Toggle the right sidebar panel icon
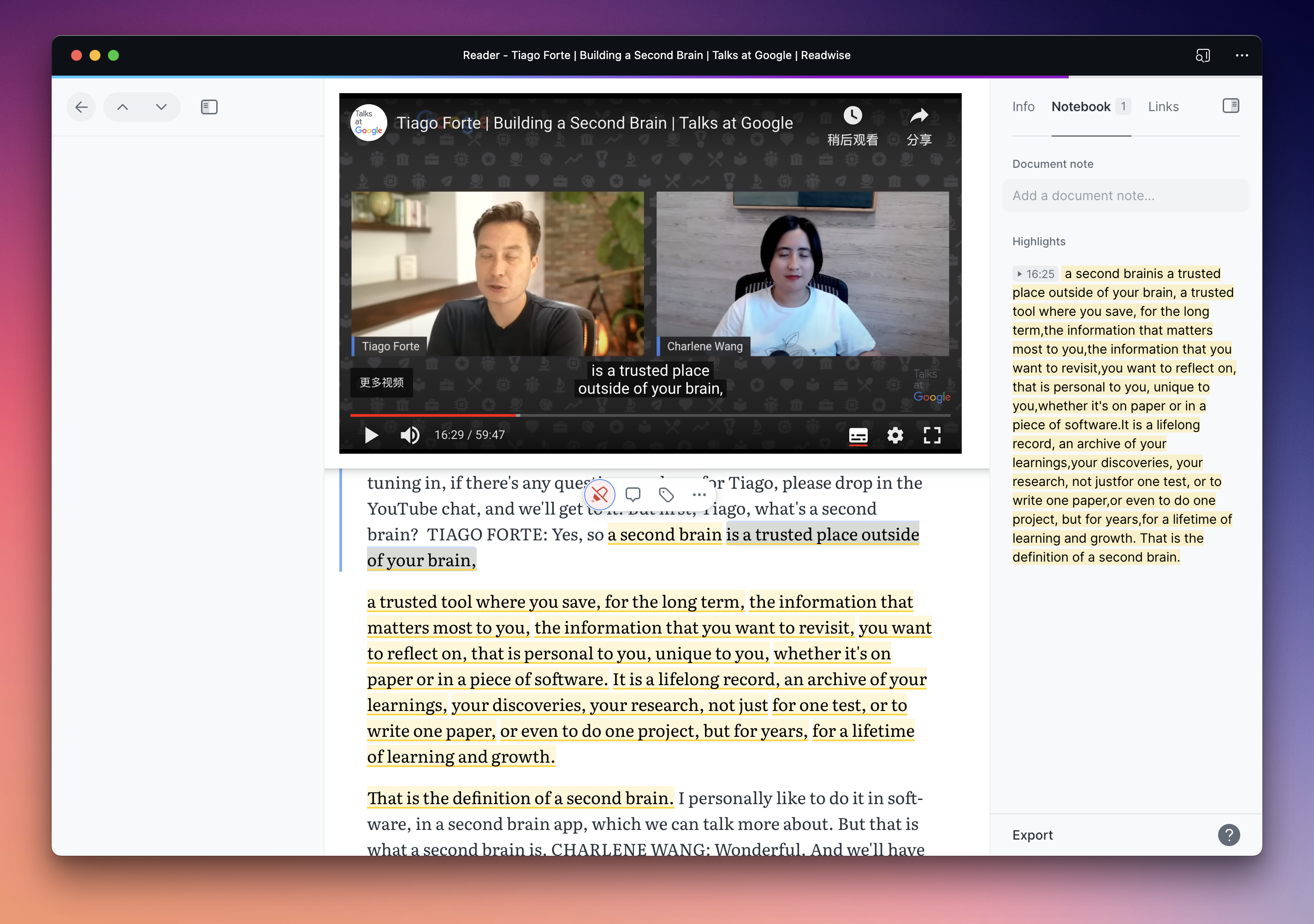This screenshot has width=1314, height=924. (1231, 106)
